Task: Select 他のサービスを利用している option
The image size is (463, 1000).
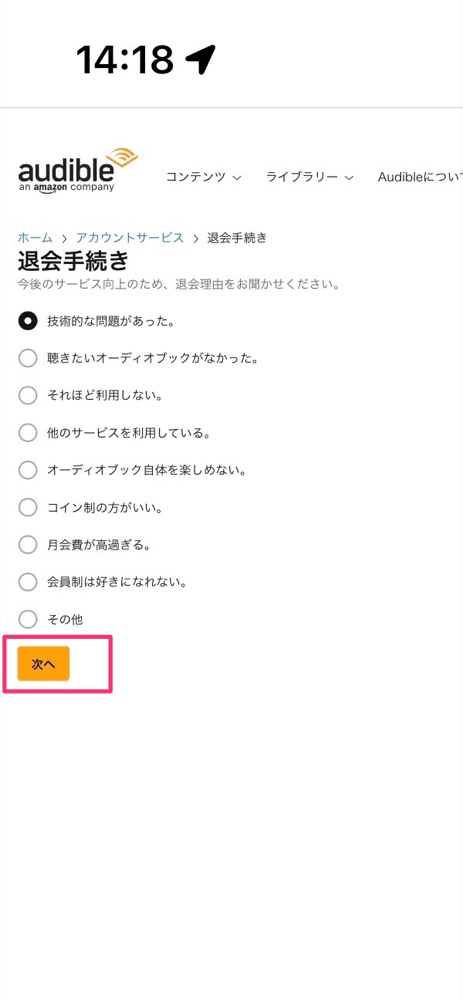Action: click(x=27, y=433)
